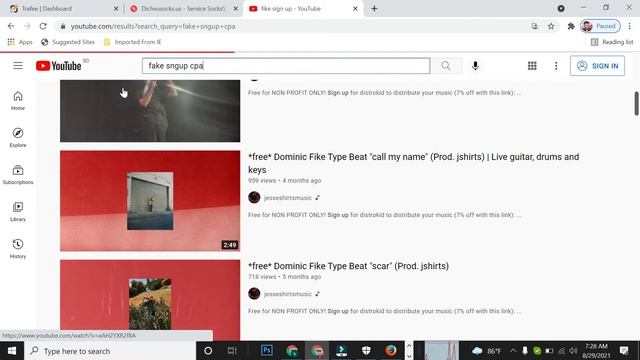Open jesseshirtsmusic channel under "call my name"
Screen dimensions: 640x360
287,198
